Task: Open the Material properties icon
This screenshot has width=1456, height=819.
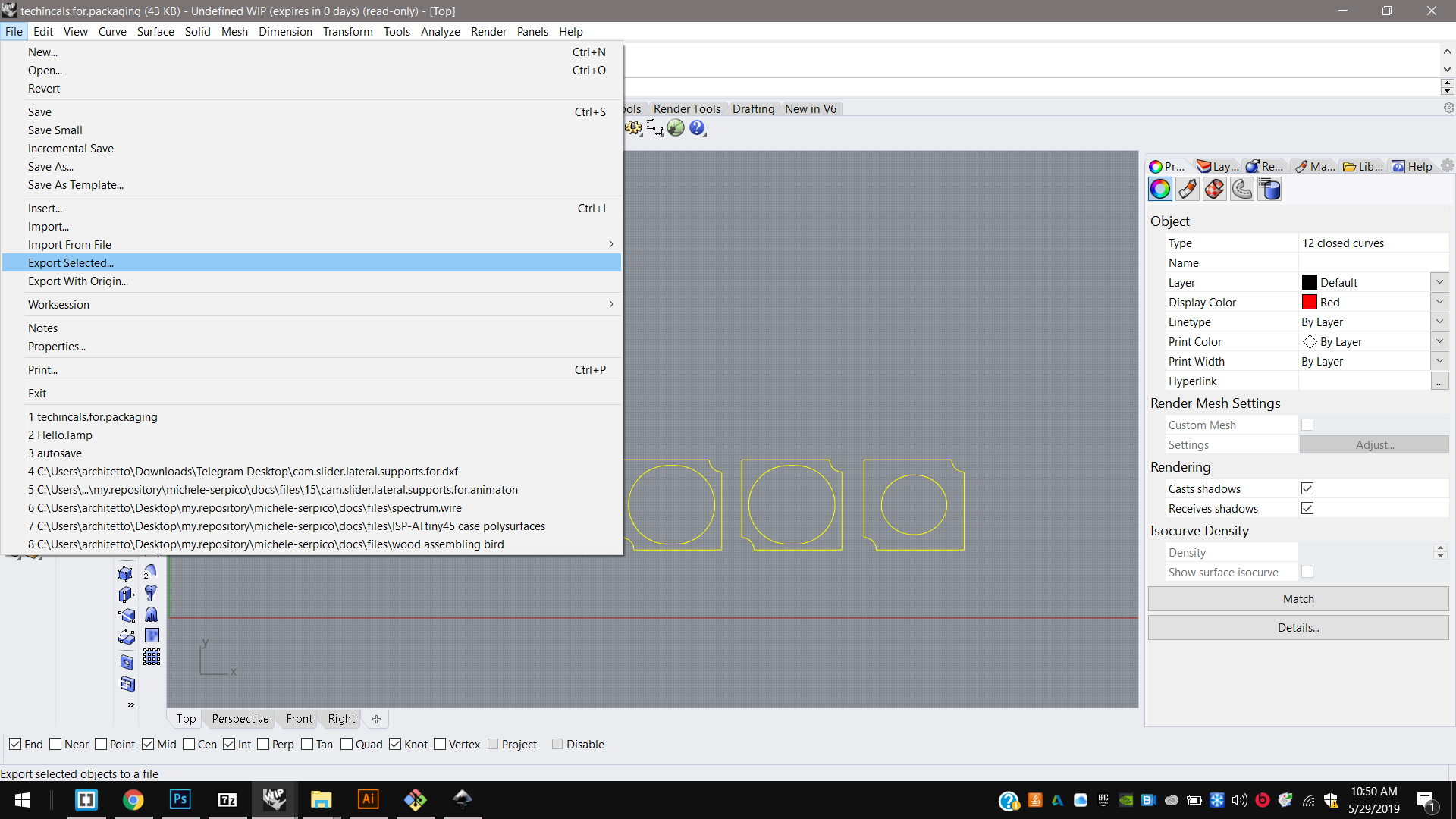Action: (x=1188, y=189)
